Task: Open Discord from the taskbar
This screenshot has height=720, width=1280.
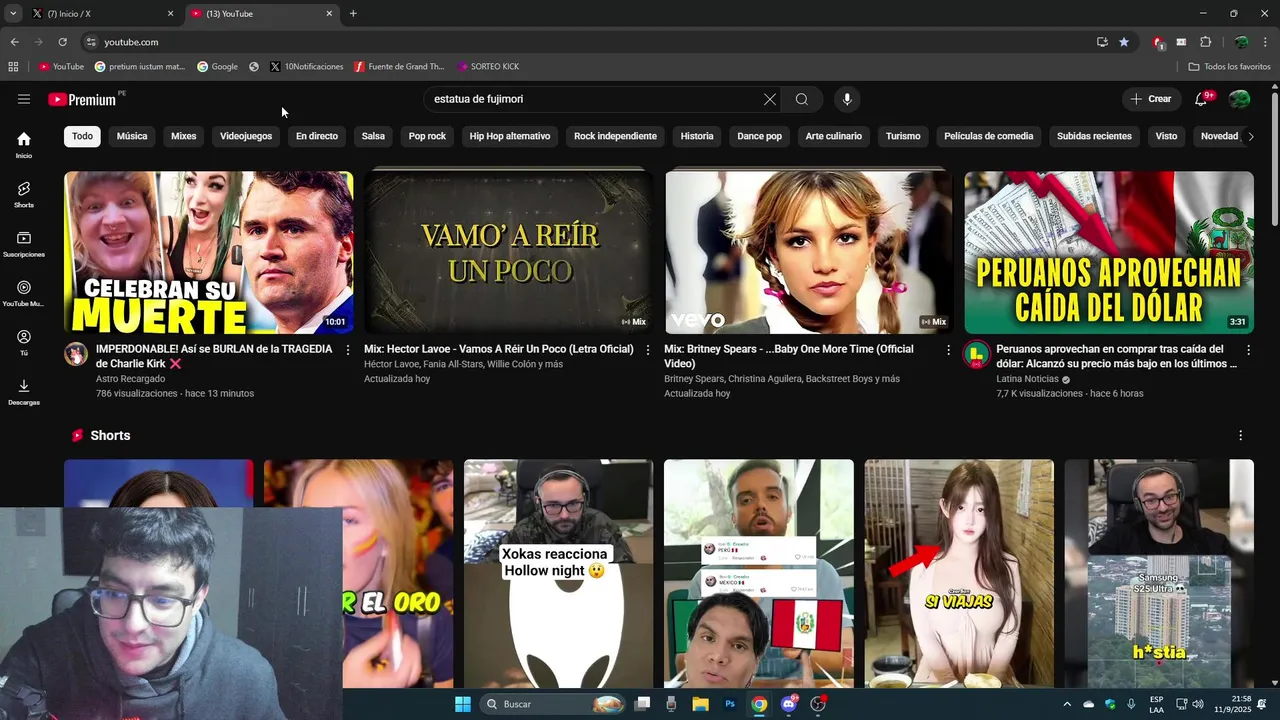Action: click(x=789, y=704)
